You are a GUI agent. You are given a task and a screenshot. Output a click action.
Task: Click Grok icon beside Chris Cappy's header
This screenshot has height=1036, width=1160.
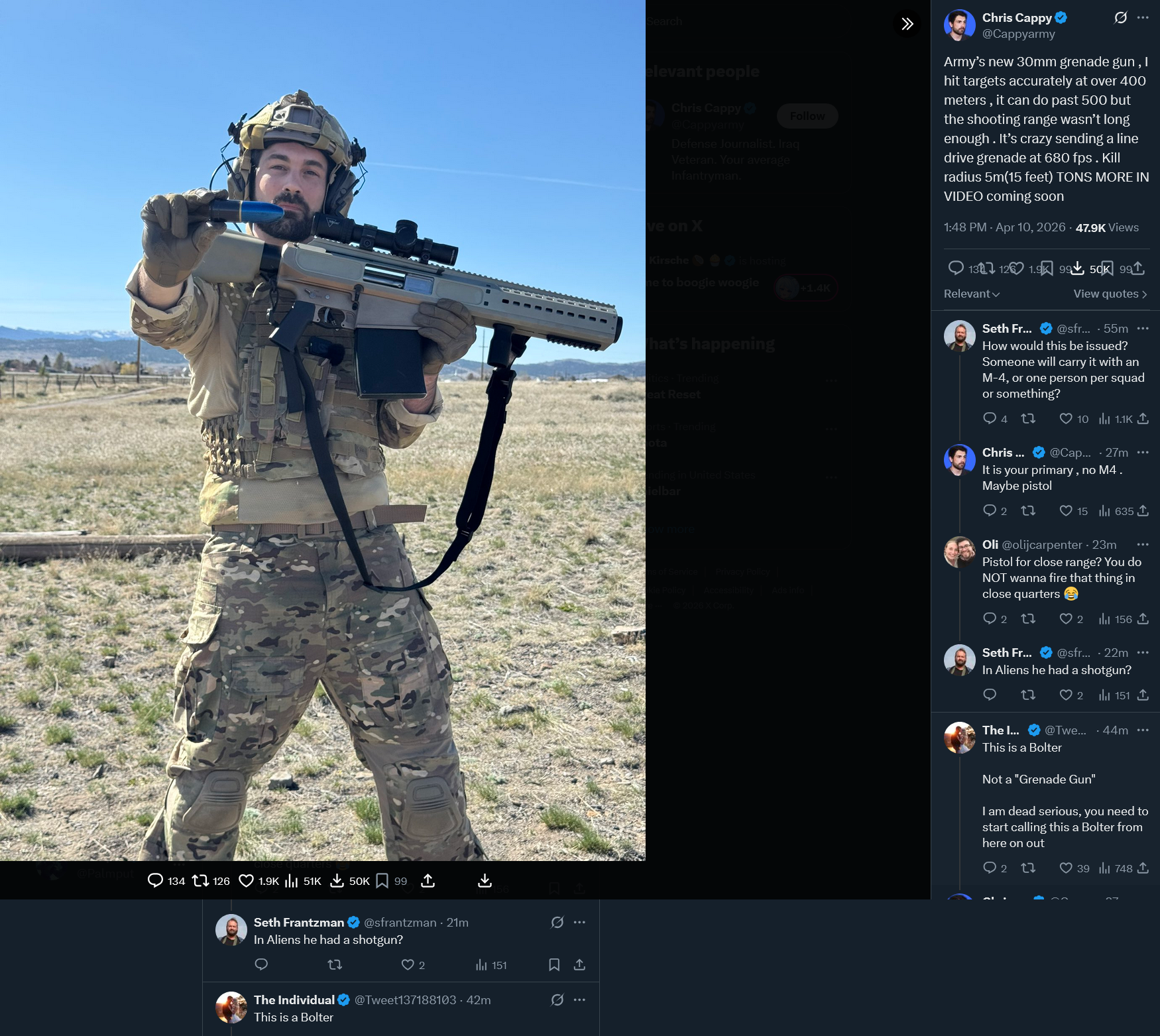click(x=1120, y=18)
